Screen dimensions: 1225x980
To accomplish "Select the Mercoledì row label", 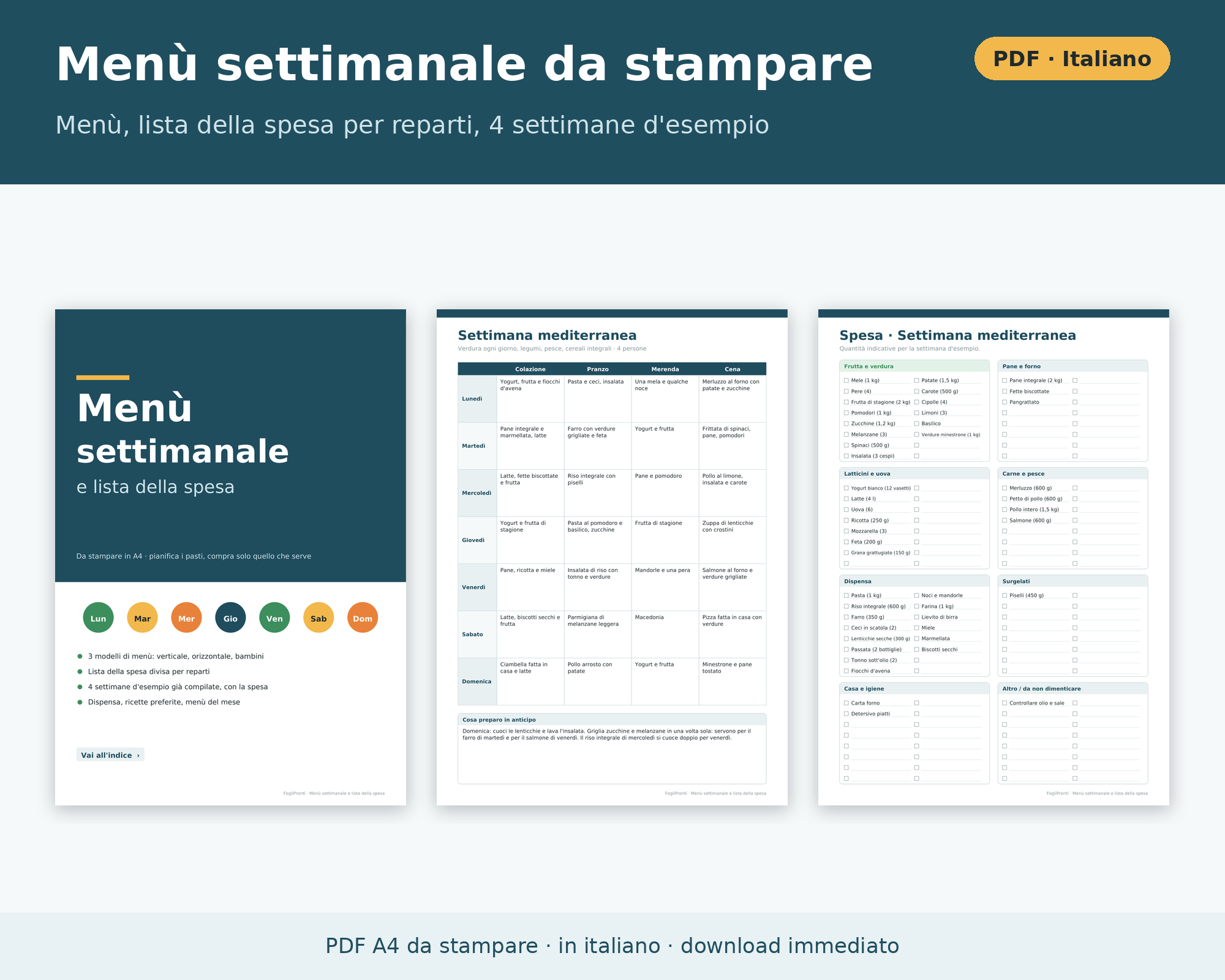I will pos(477,493).
